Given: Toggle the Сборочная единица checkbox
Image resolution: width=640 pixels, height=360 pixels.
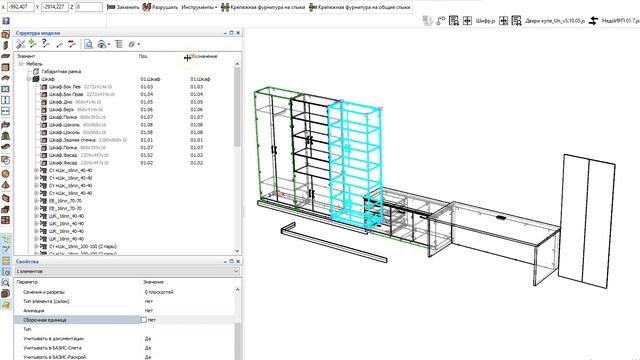Looking at the screenshot, I should (x=143, y=320).
